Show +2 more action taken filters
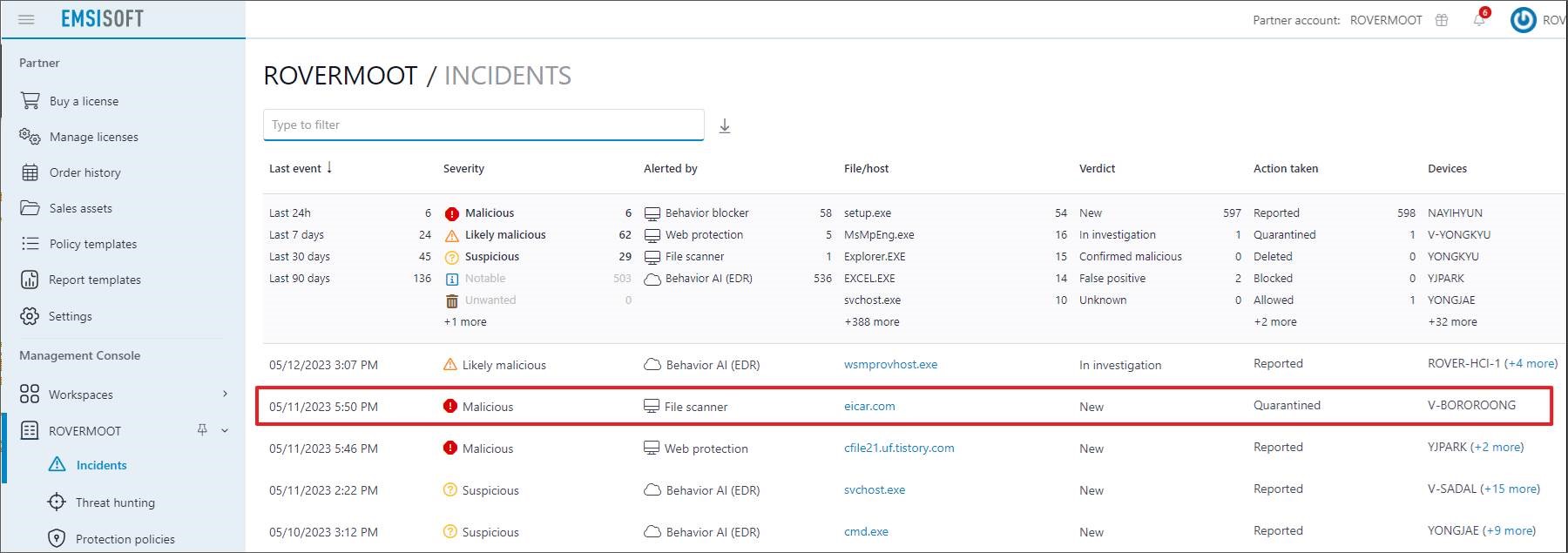 (1274, 322)
